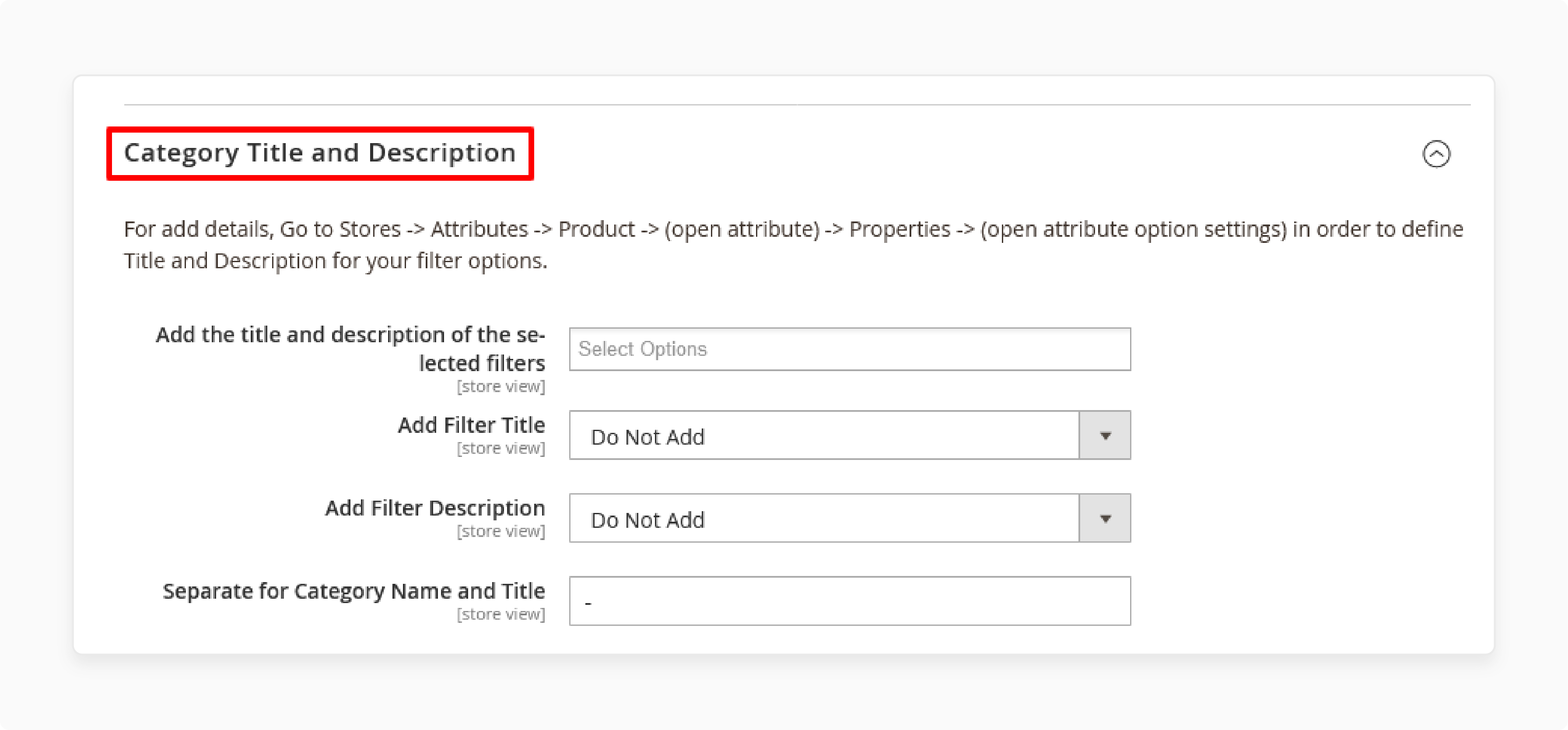Click the 'Add the title and description' label
The height and width of the screenshot is (730, 1568).
click(x=350, y=349)
